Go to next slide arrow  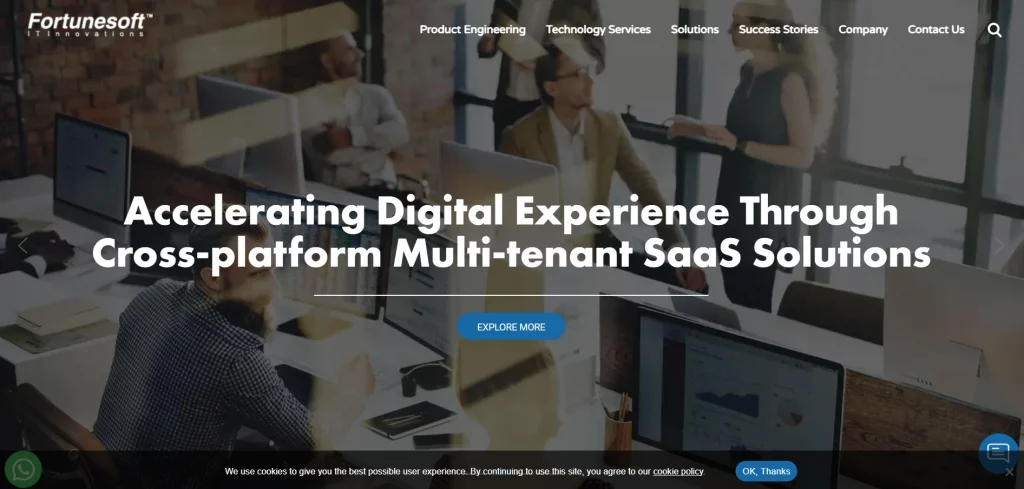point(999,245)
